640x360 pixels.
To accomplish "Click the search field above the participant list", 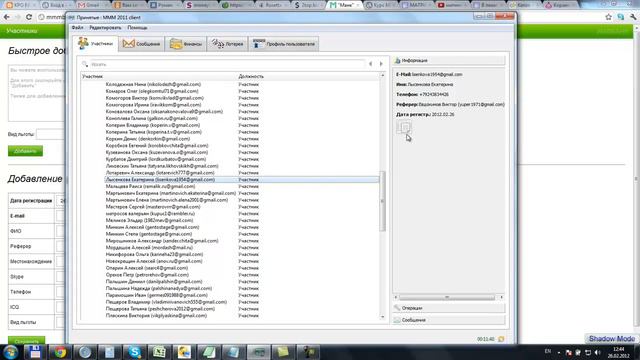I will pyautogui.click(x=227, y=64).
